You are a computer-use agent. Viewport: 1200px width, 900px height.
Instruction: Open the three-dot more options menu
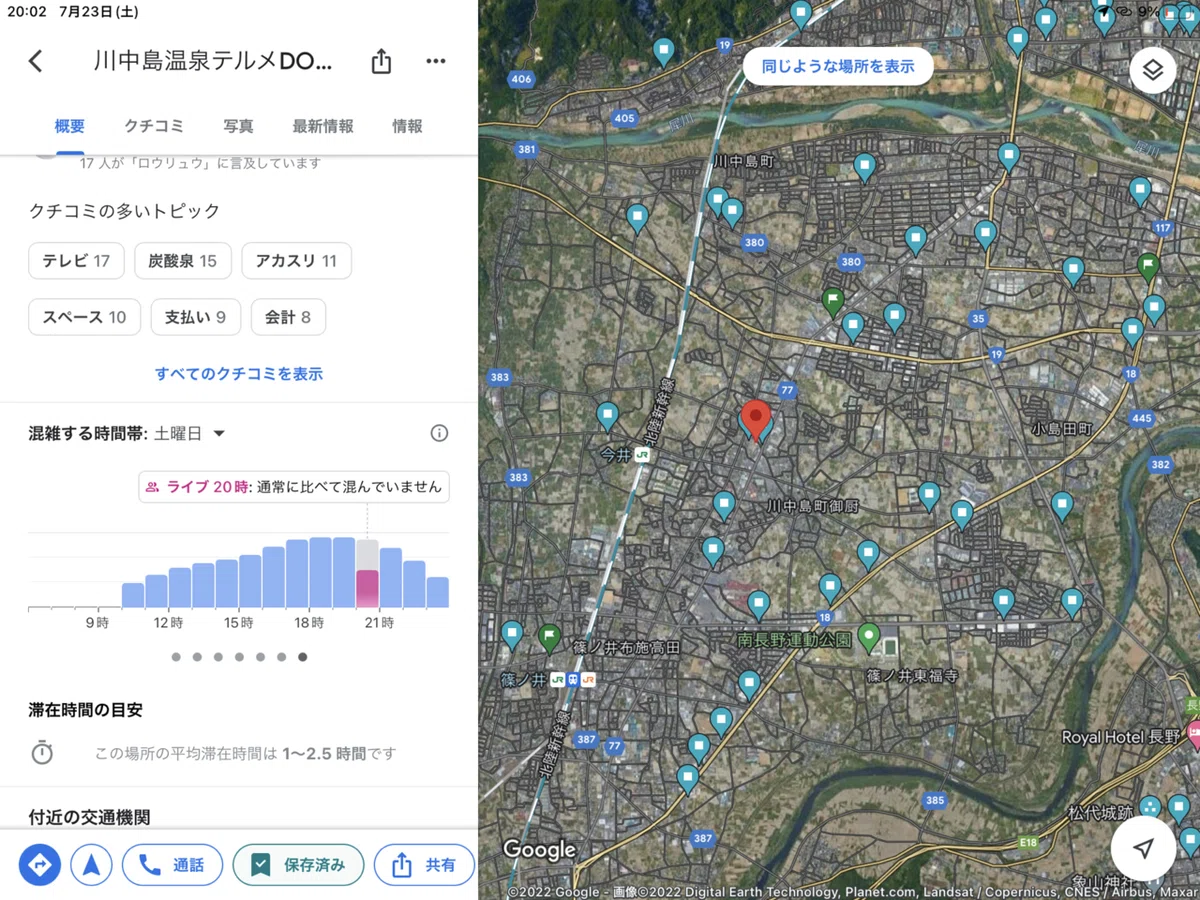tap(435, 61)
